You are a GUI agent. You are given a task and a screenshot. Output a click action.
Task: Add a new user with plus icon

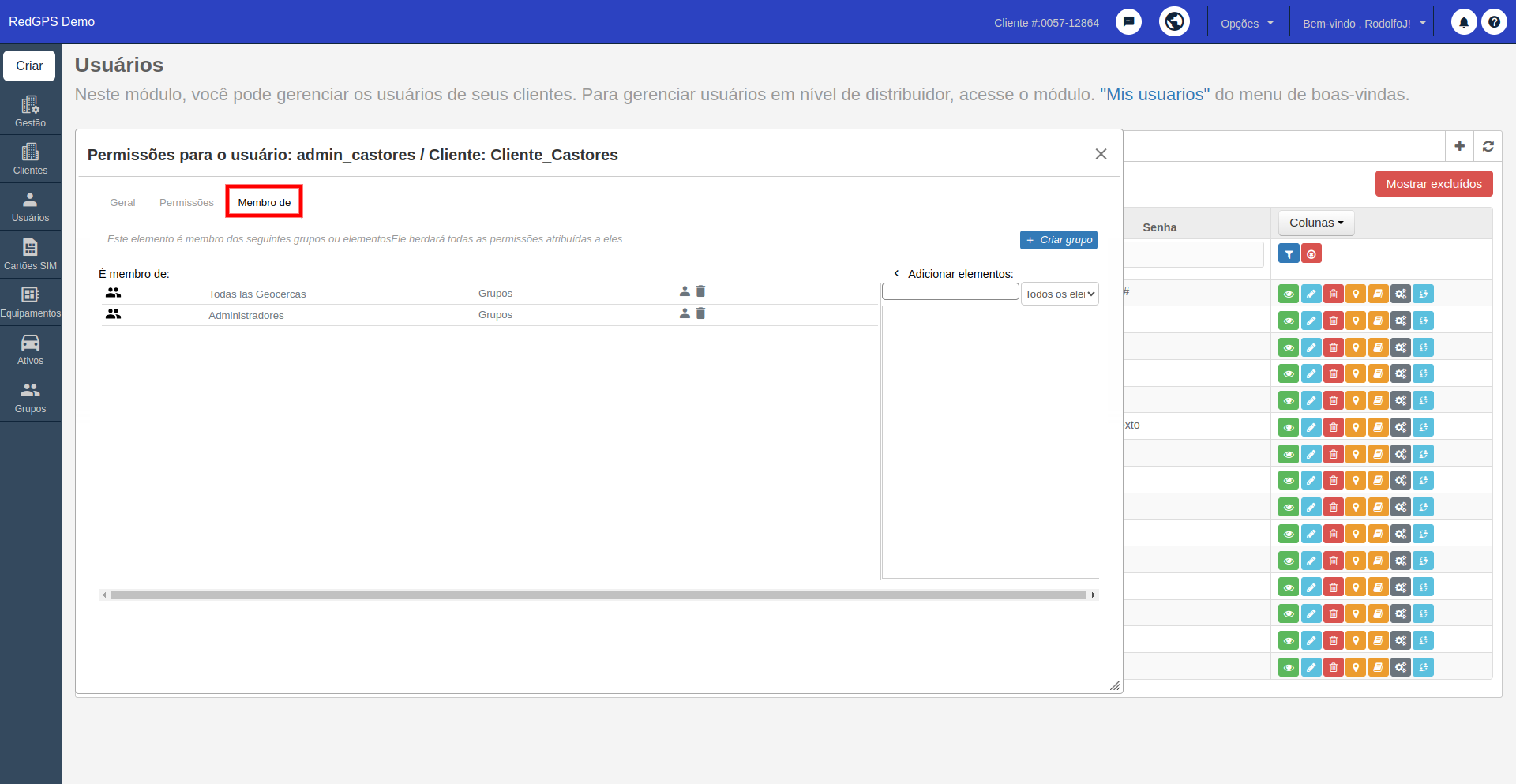click(1459, 146)
